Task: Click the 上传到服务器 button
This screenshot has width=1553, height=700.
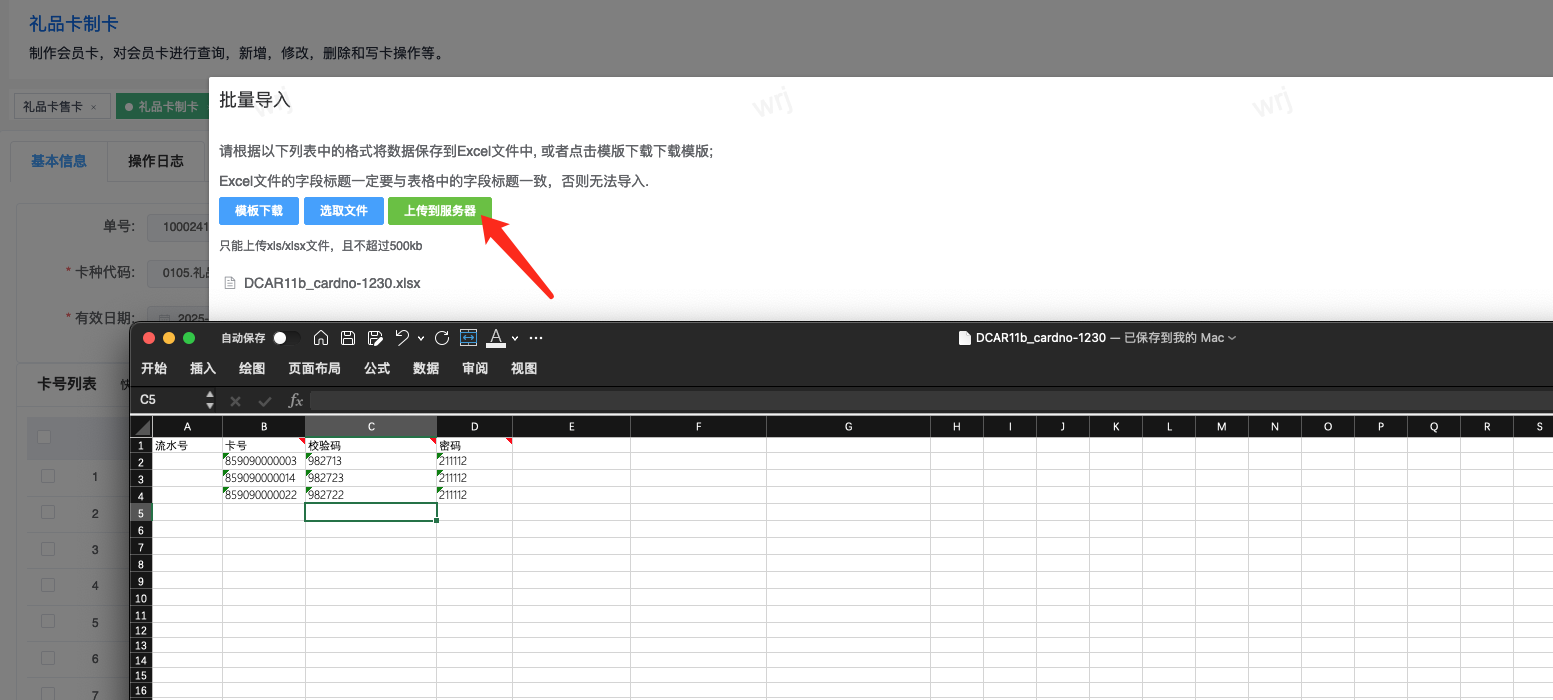Action: [440, 211]
